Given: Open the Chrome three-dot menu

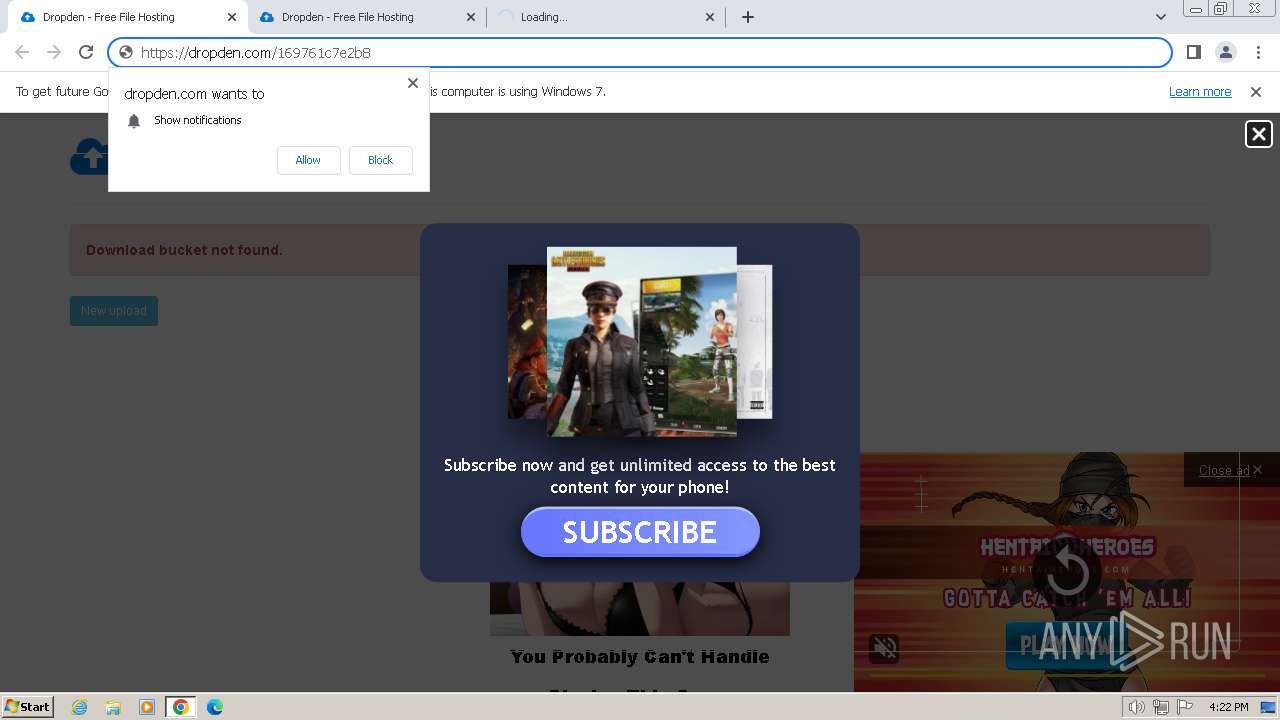Looking at the screenshot, I should click(1257, 52).
